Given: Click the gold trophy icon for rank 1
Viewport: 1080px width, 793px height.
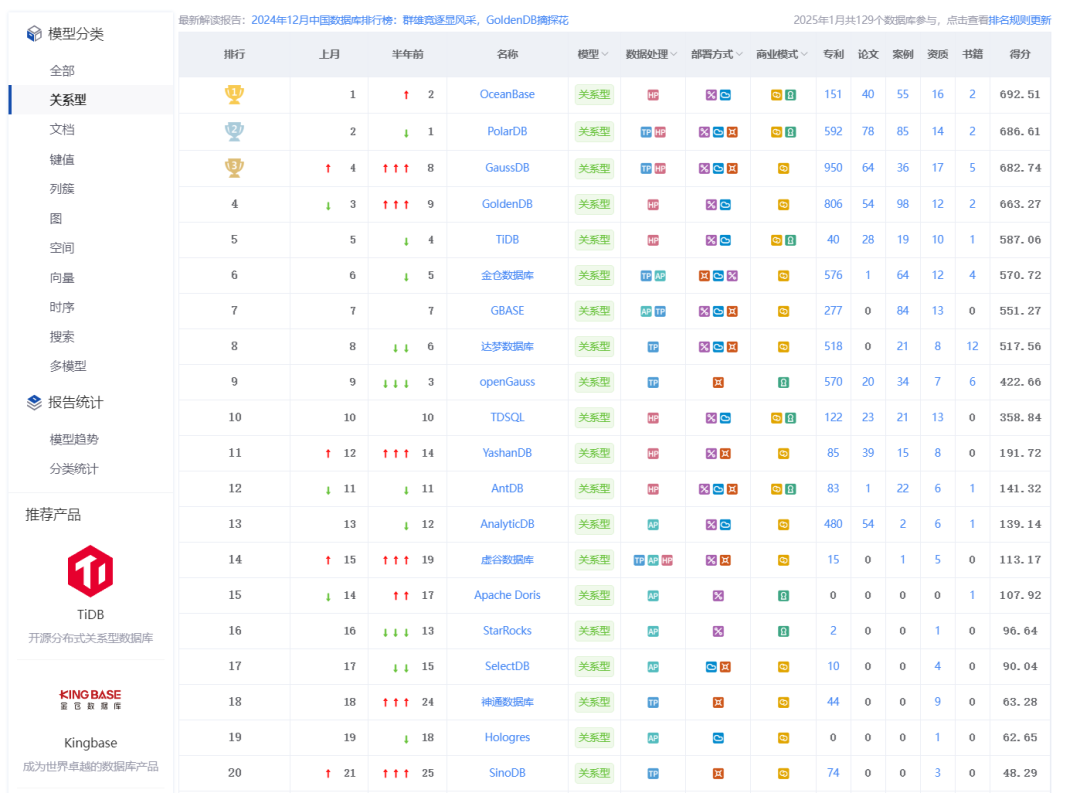Looking at the screenshot, I should click(234, 94).
